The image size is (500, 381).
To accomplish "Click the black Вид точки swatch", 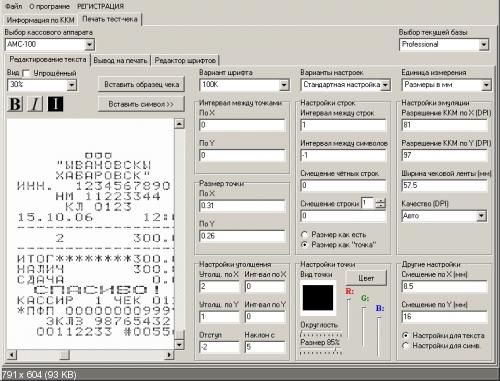I will coord(318,298).
